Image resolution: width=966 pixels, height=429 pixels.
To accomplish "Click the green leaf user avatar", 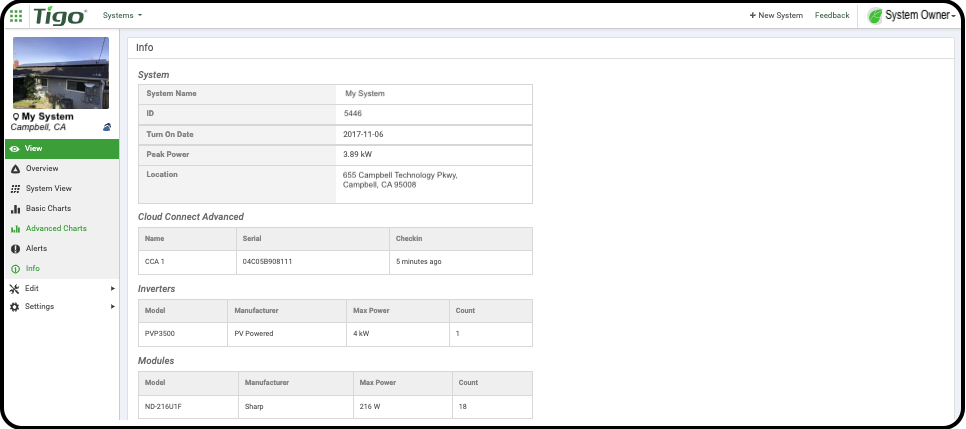I will click(874, 16).
